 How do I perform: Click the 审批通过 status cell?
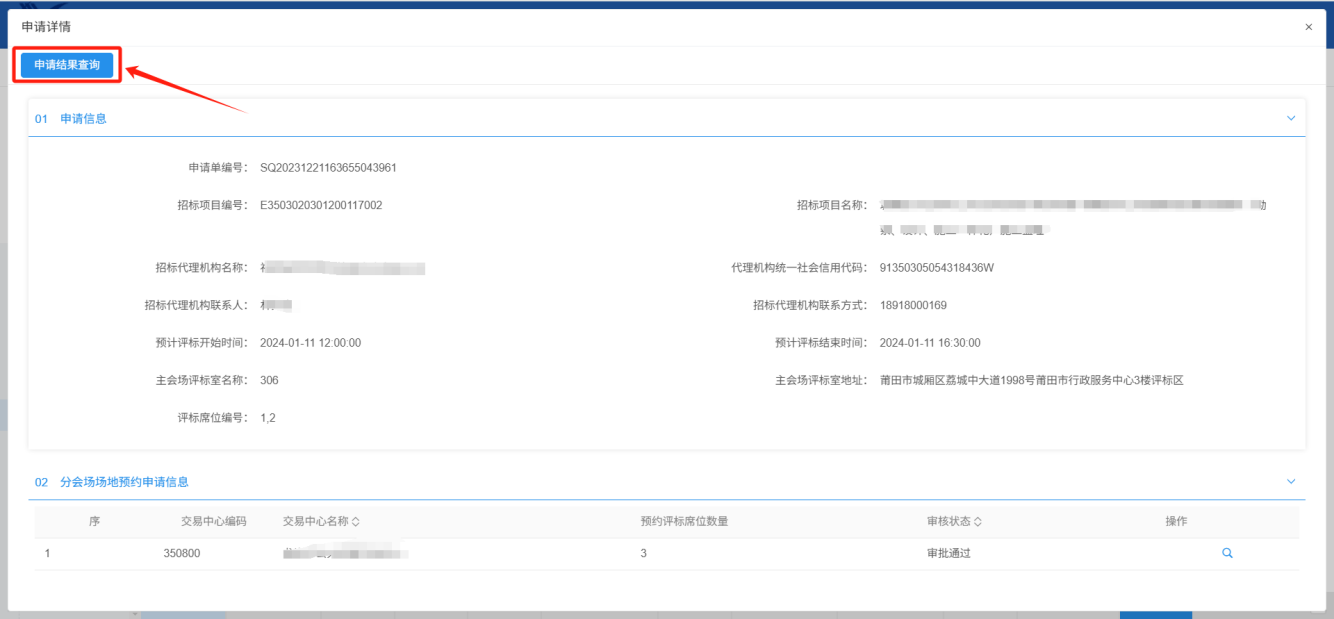948,553
